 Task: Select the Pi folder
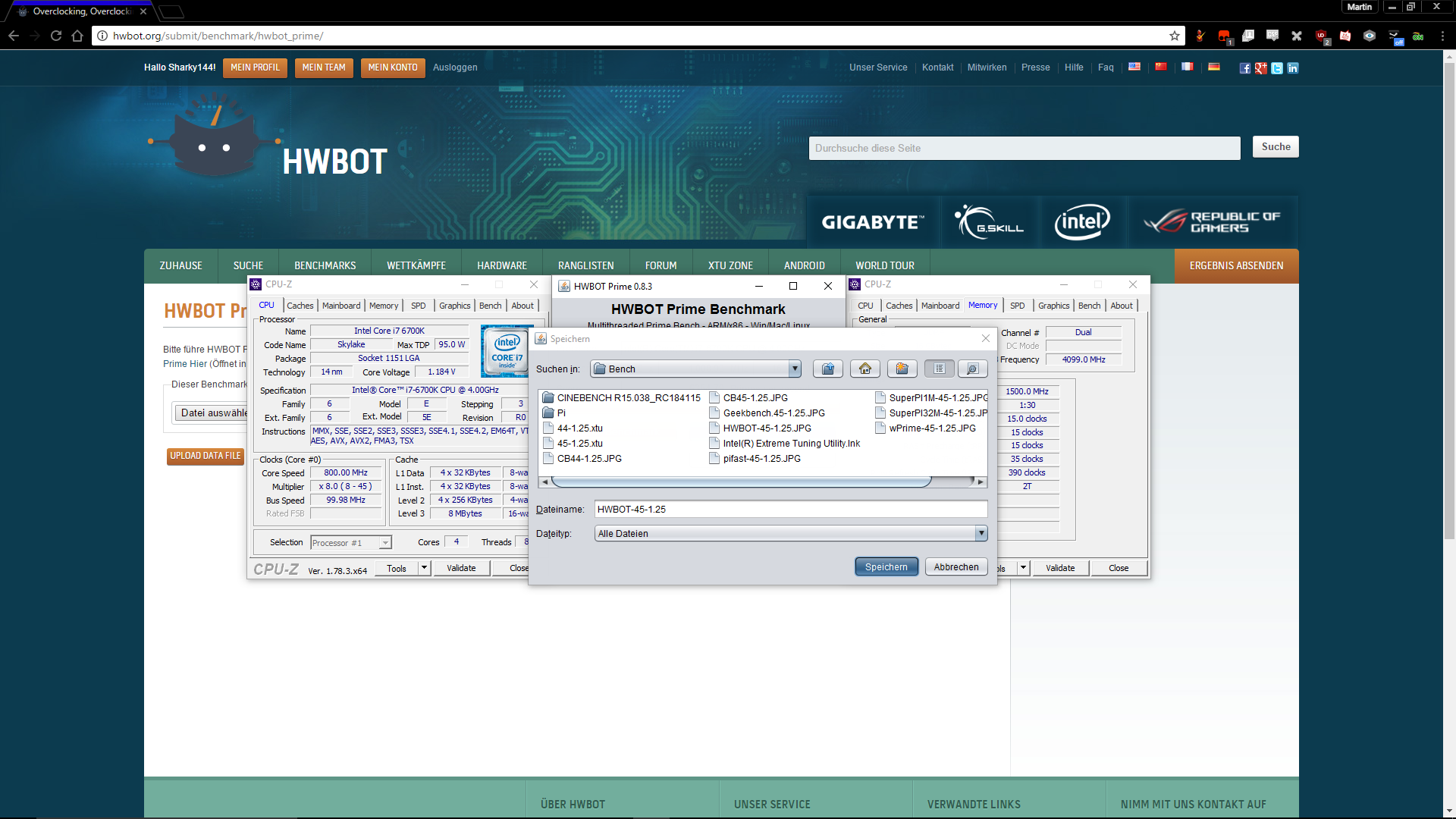tap(554, 413)
